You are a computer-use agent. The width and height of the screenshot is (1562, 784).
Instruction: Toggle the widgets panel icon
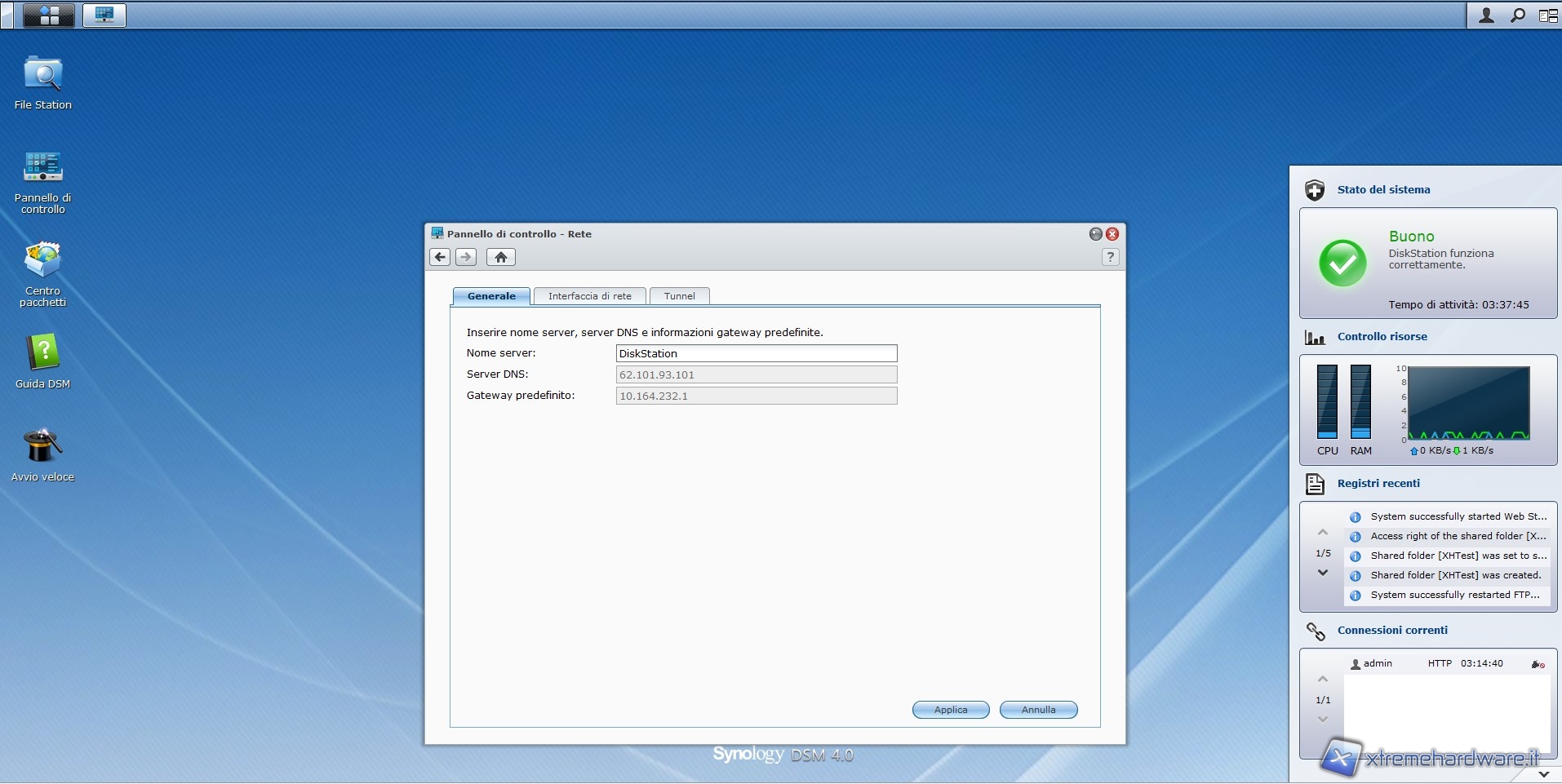point(1547,16)
